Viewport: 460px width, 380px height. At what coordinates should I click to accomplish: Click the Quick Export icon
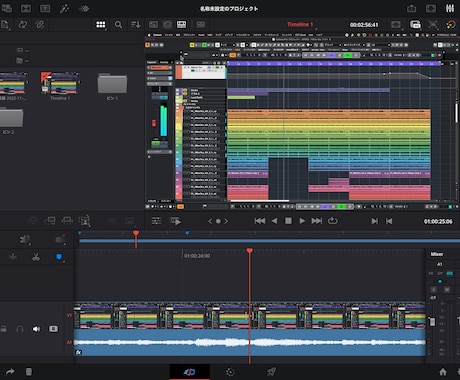[x=412, y=8]
